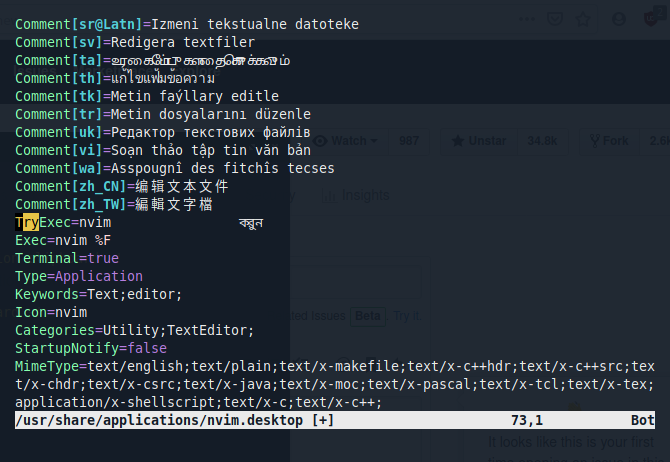Image resolution: width=670 pixels, height=462 pixels.
Task: Click the TryExec=nvim line
Action: click(63, 223)
